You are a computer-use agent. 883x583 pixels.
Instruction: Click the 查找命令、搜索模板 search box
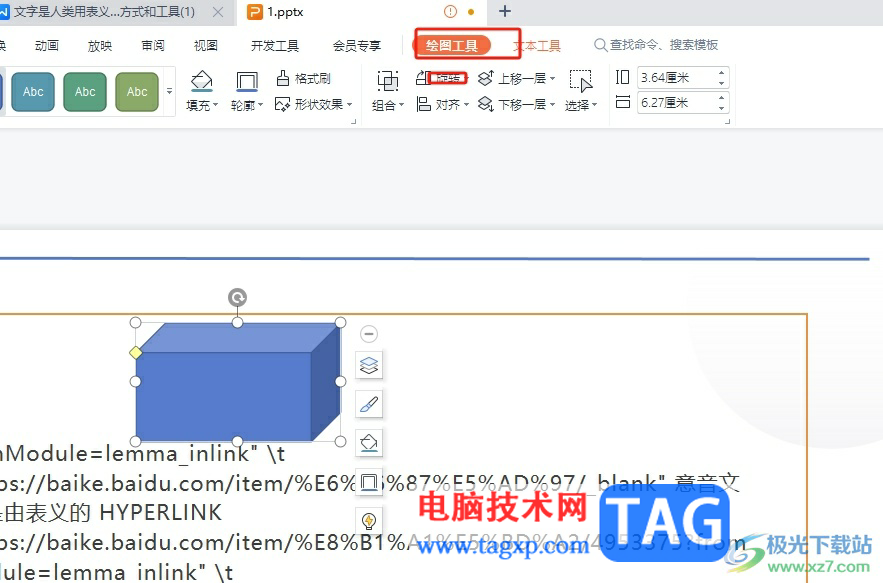click(656, 44)
